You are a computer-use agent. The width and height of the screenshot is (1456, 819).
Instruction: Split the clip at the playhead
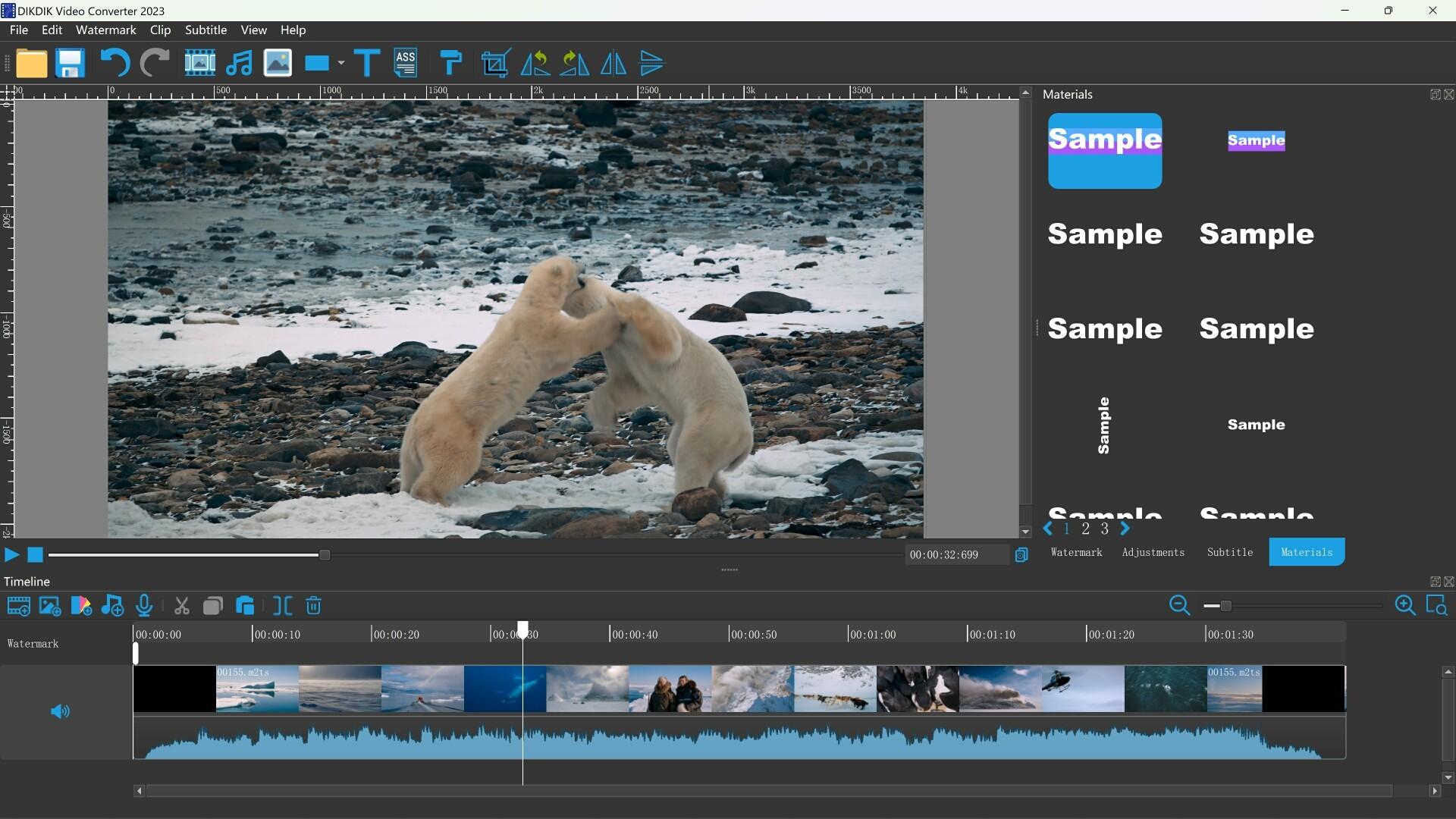pyautogui.click(x=281, y=605)
